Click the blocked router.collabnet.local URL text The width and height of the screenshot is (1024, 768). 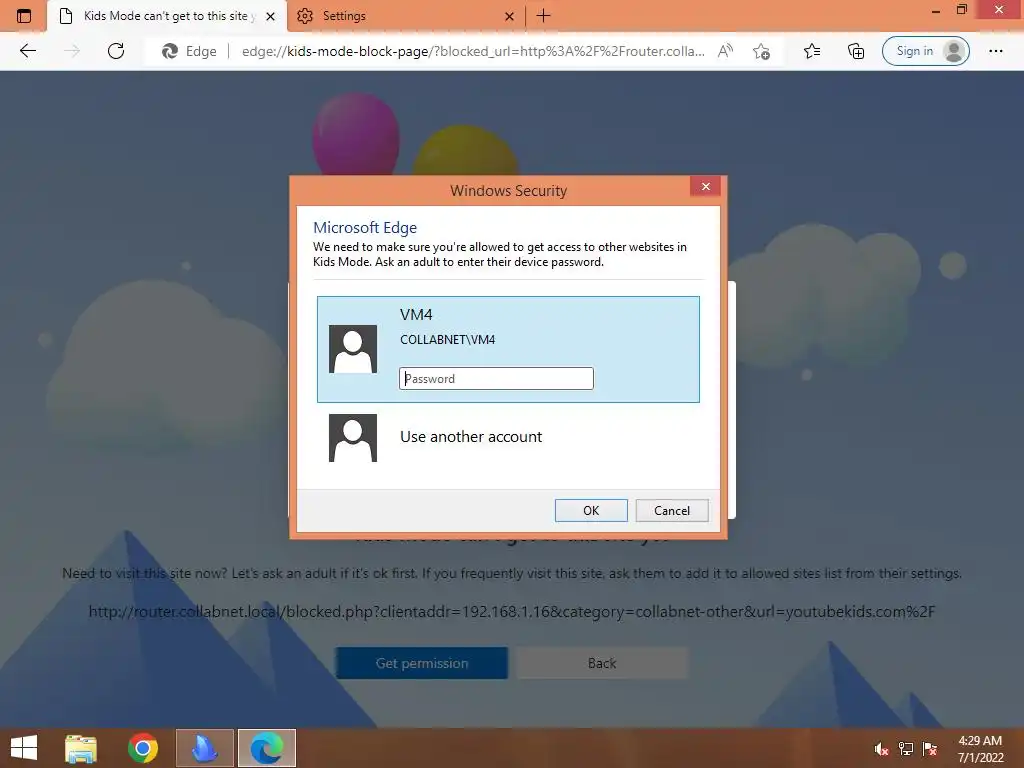[x=512, y=612]
